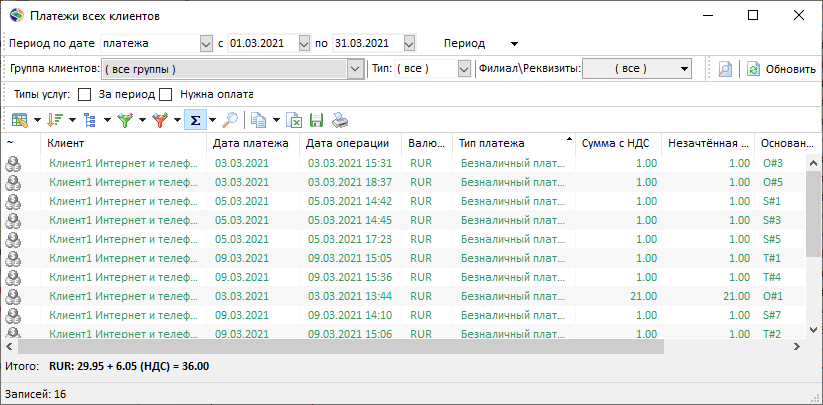Open the arrow next to copy icon
The width and height of the screenshot is (823, 405).
[x=276, y=121]
